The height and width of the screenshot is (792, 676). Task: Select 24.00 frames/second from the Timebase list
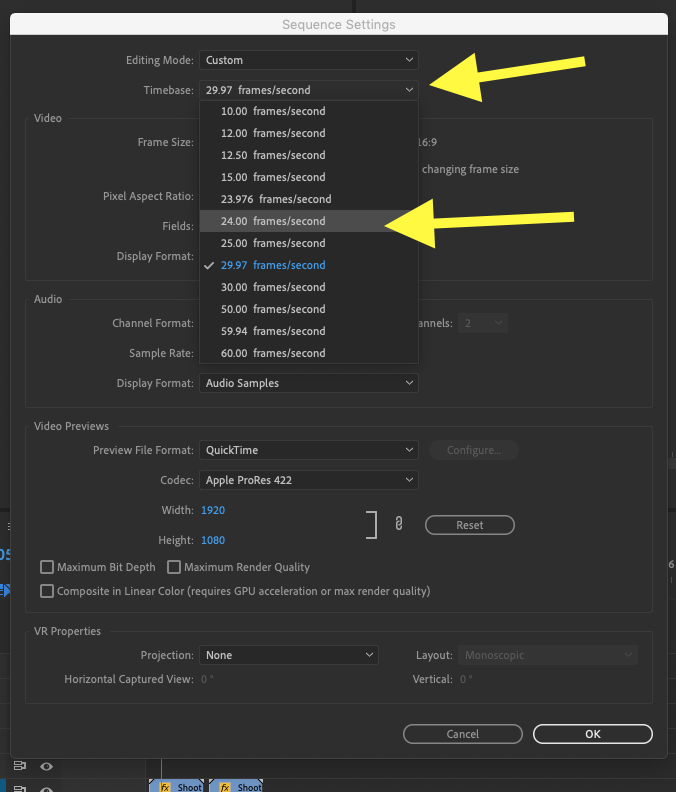pos(273,221)
